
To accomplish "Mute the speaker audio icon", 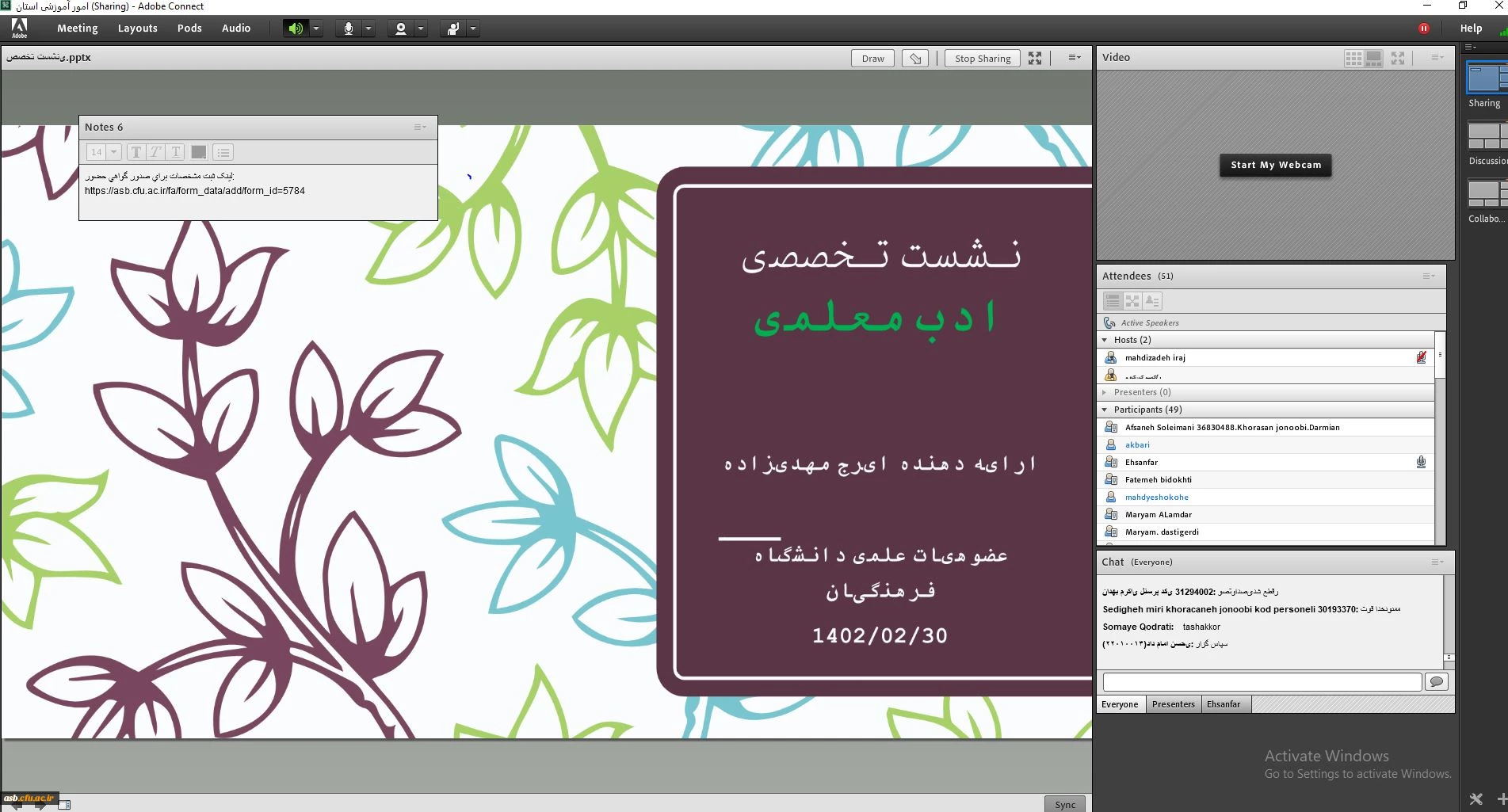I will (x=295, y=29).
